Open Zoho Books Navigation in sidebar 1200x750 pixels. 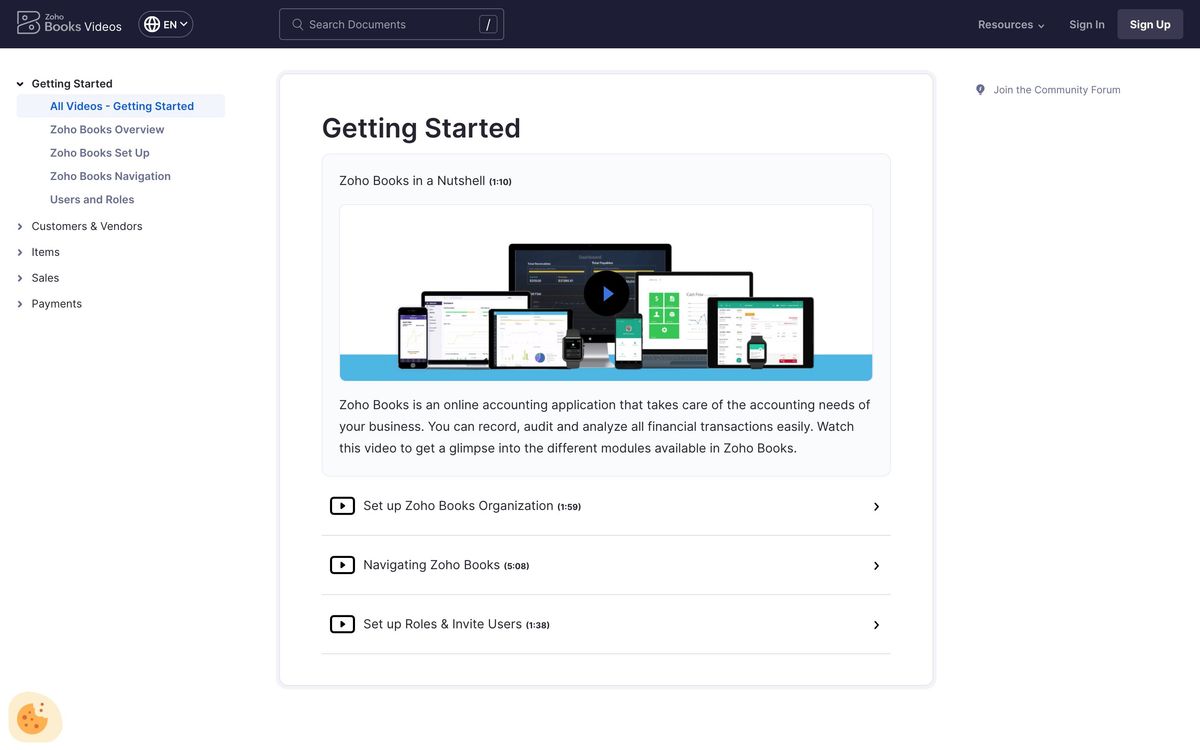(x=110, y=176)
